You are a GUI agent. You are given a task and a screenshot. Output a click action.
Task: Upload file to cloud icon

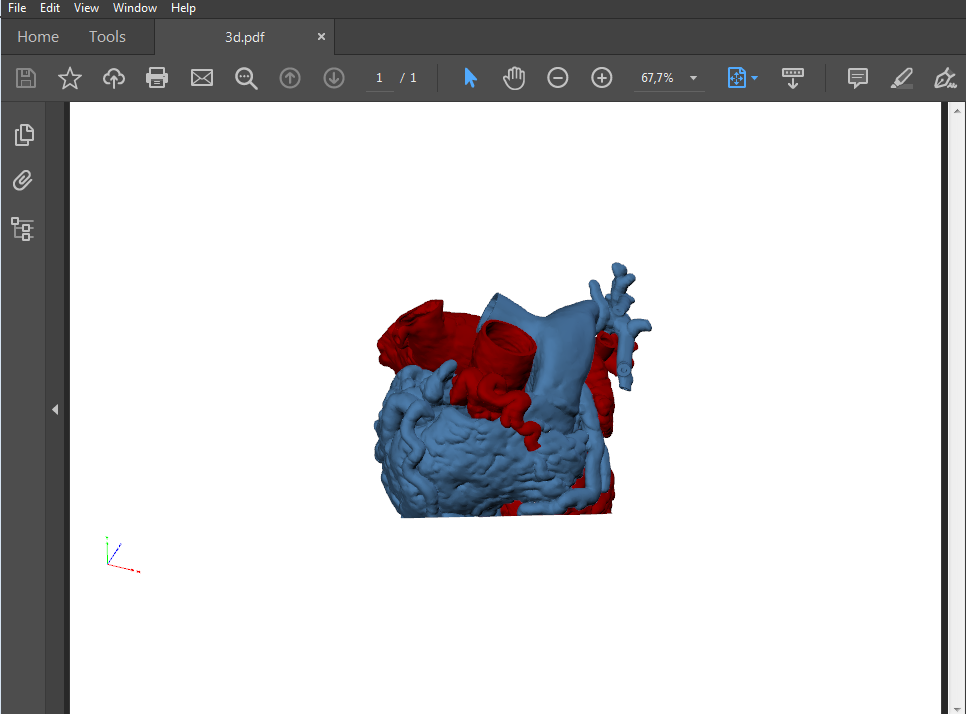coord(113,78)
